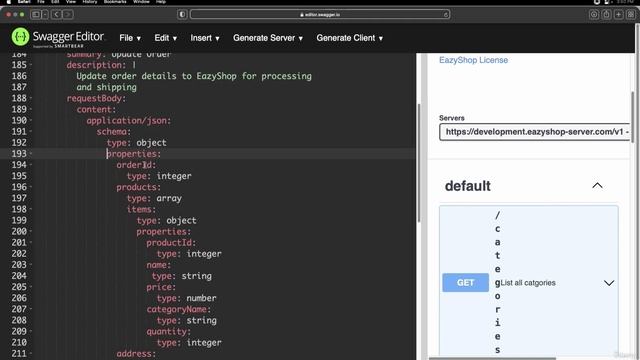640x360 pixels.
Task: Open the Insert menu
Action: [205, 38]
